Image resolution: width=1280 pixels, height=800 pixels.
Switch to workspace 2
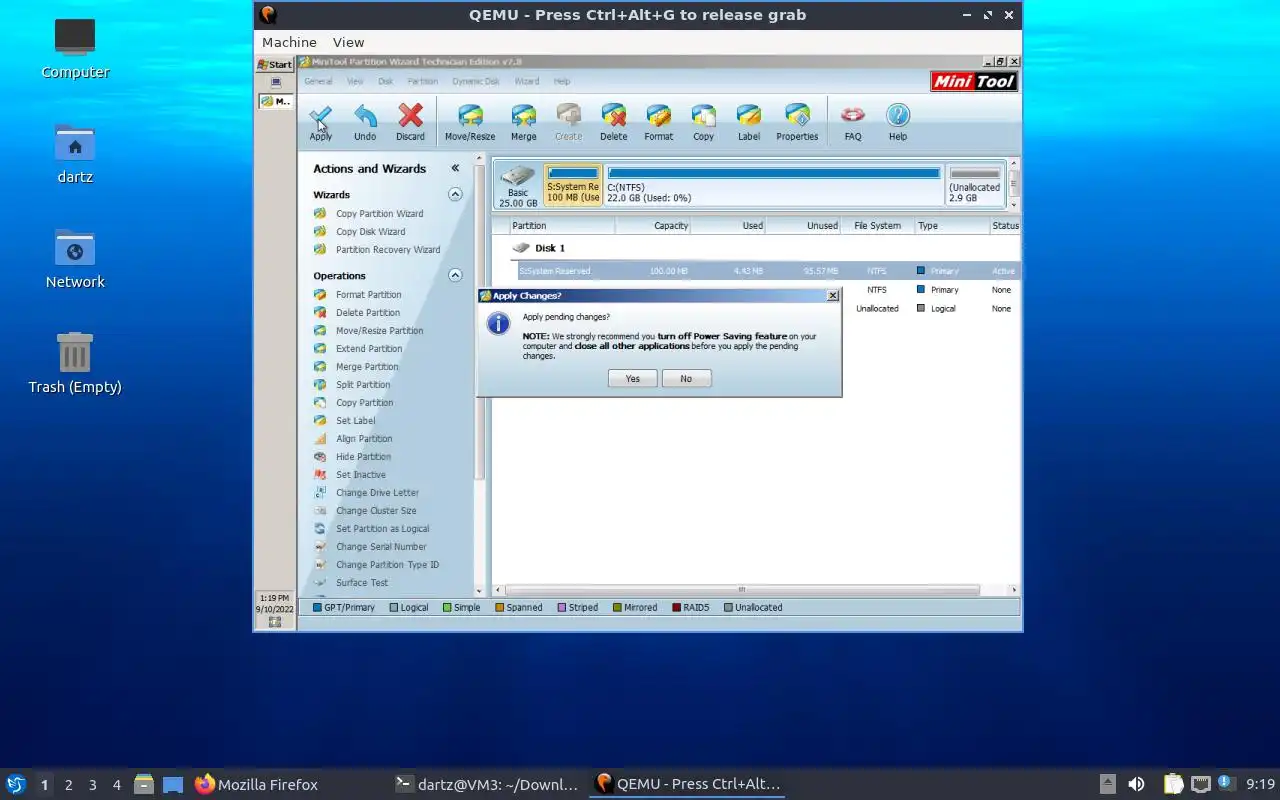click(68, 785)
